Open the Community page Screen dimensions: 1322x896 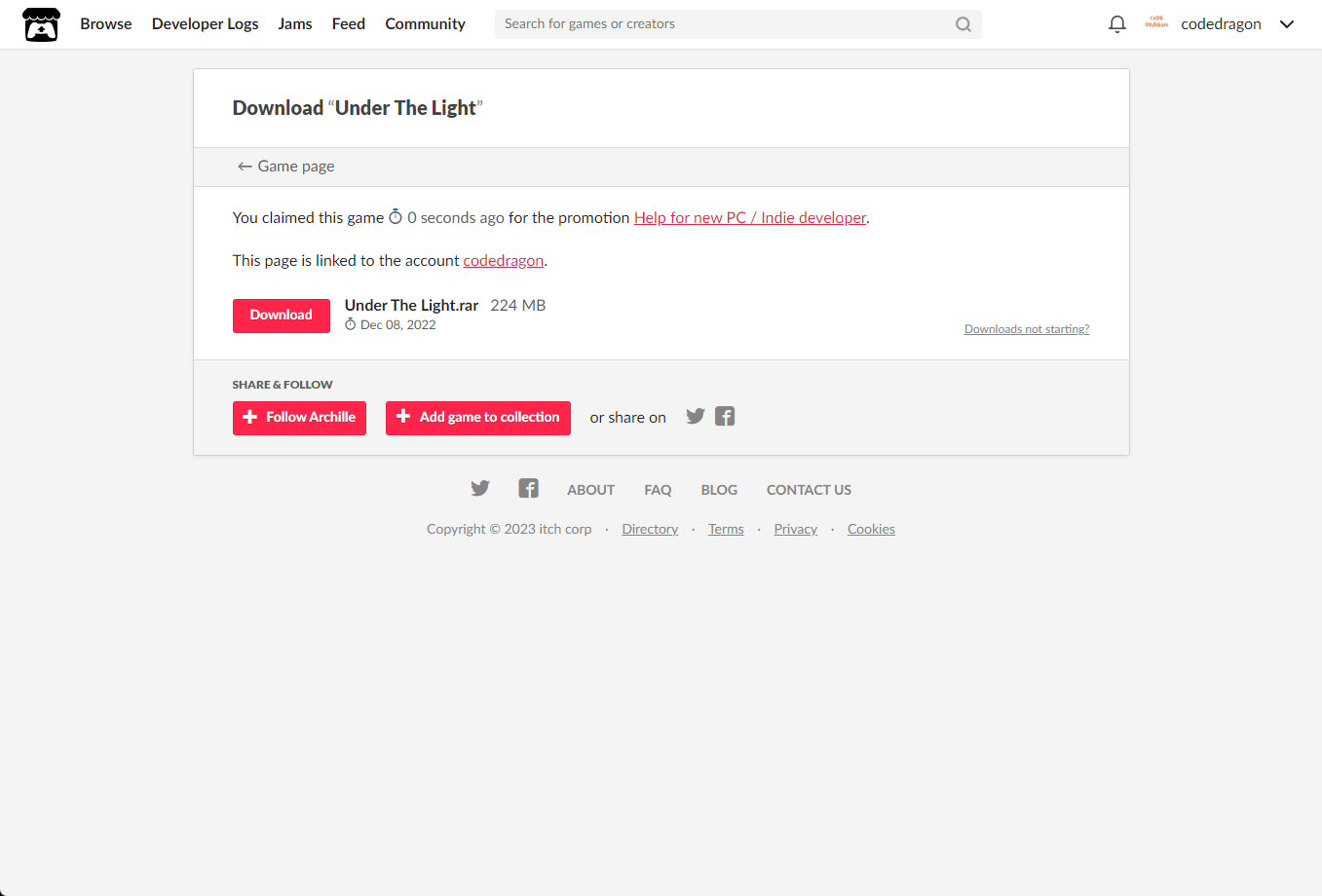tap(426, 24)
